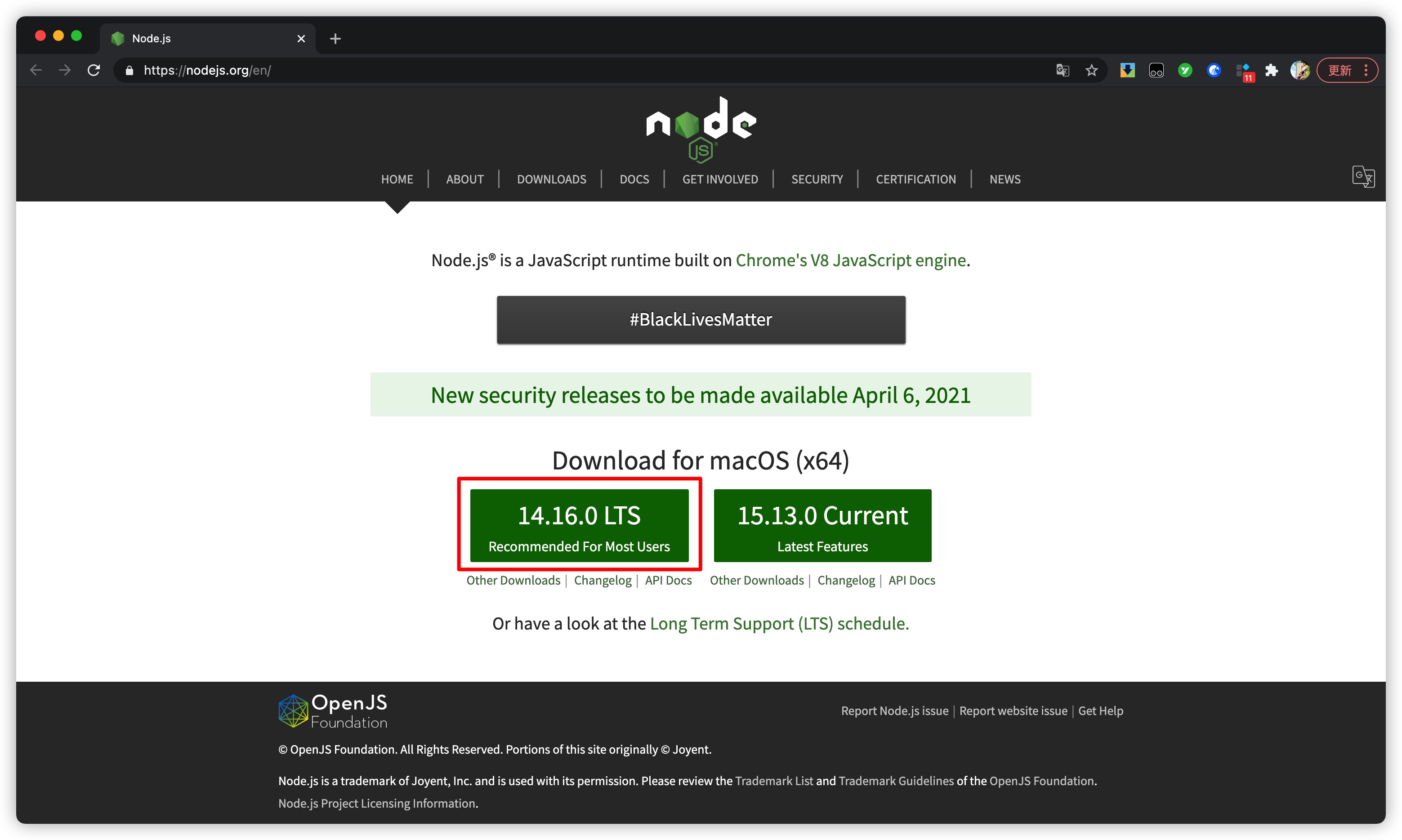Open Long Term Support (LTS) schedule link
This screenshot has height=840, width=1402.
pyautogui.click(x=779, y=624)
